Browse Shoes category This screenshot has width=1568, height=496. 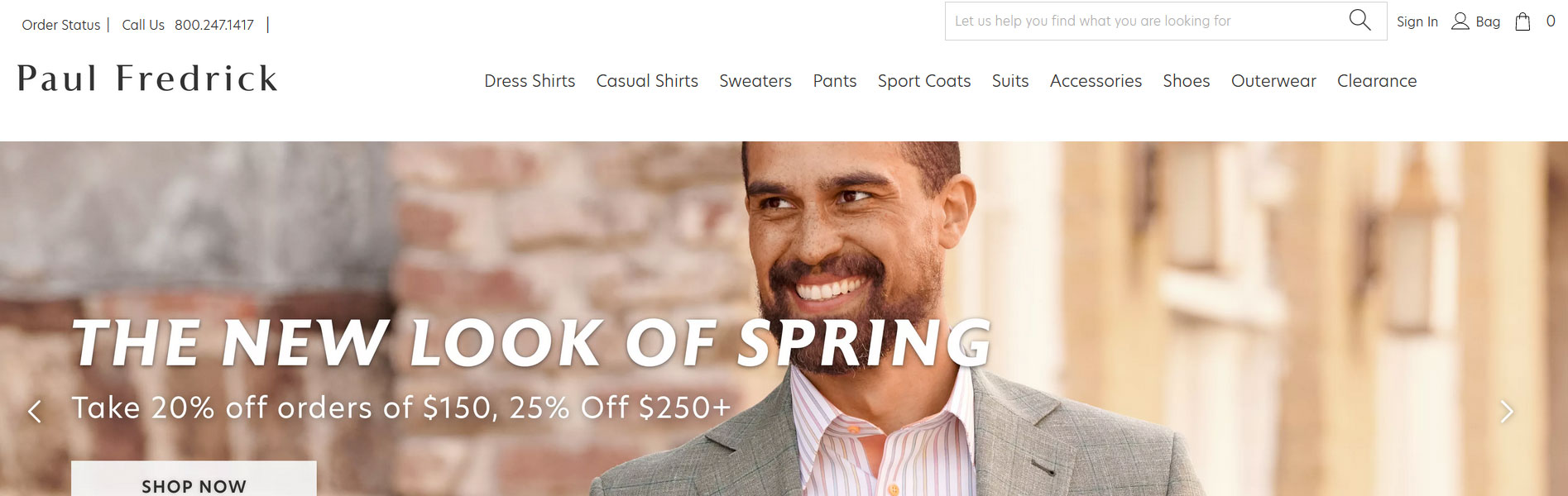[x=1187, y=81]
